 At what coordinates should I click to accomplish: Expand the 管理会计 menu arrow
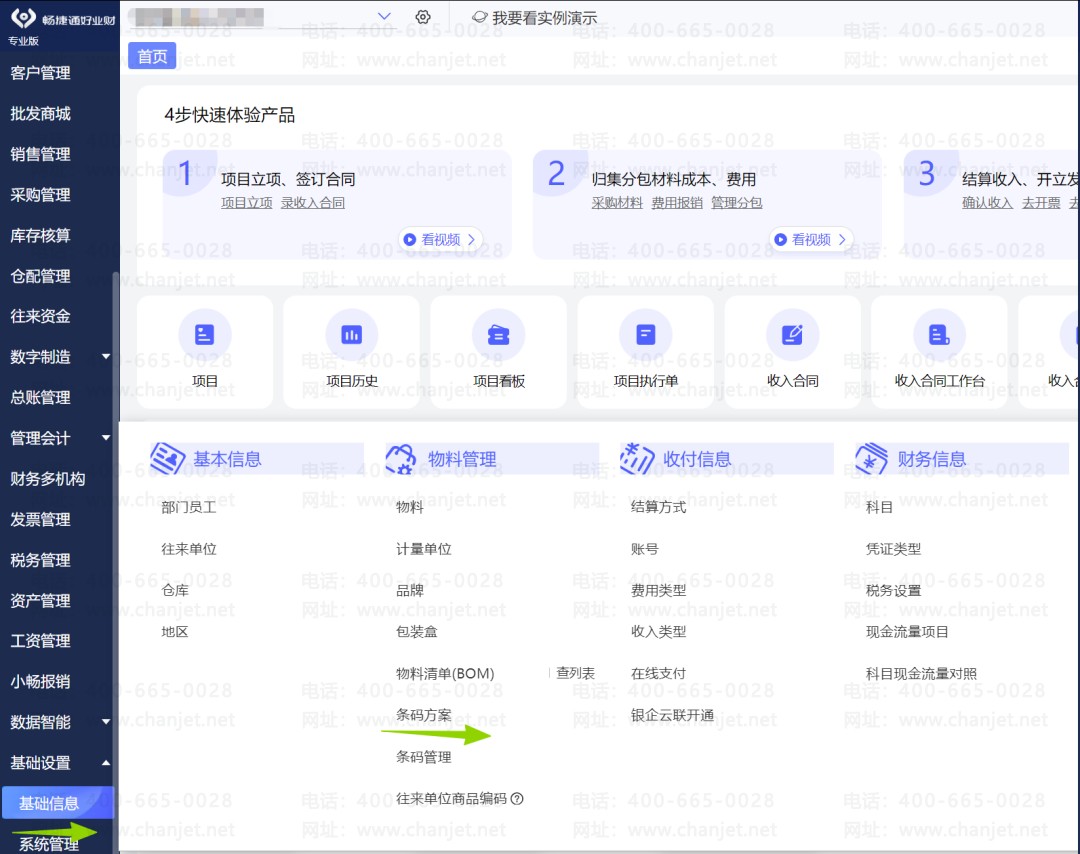pyautogui.click(x=106, y=437)
